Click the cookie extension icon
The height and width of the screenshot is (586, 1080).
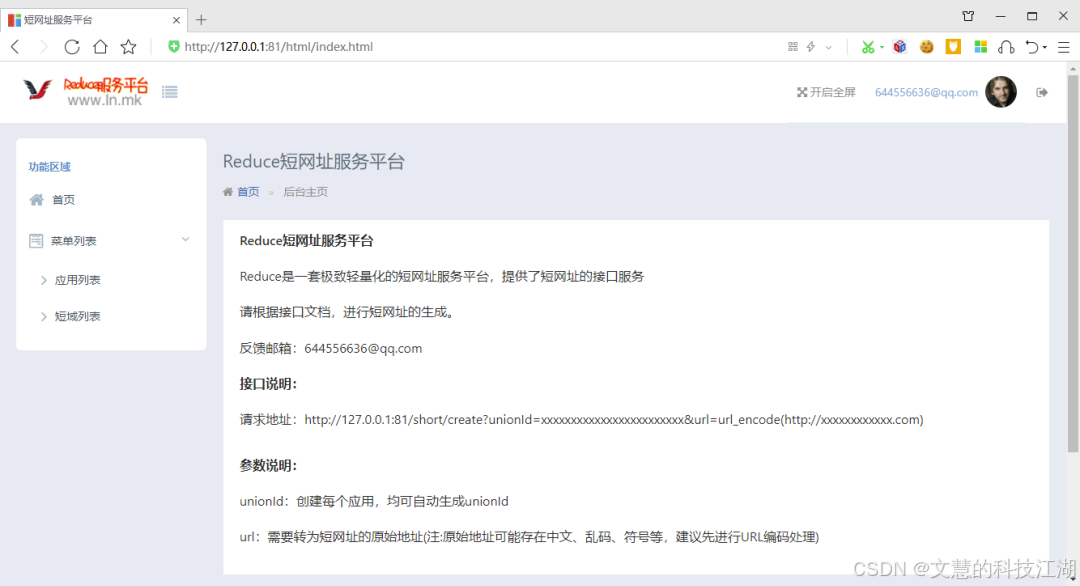tap(926, 47)
